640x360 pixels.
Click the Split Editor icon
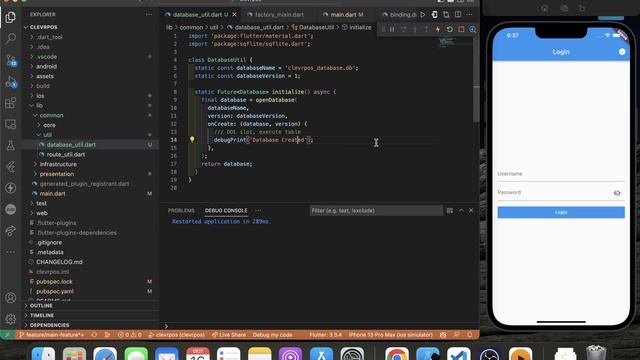coord(458,15)
